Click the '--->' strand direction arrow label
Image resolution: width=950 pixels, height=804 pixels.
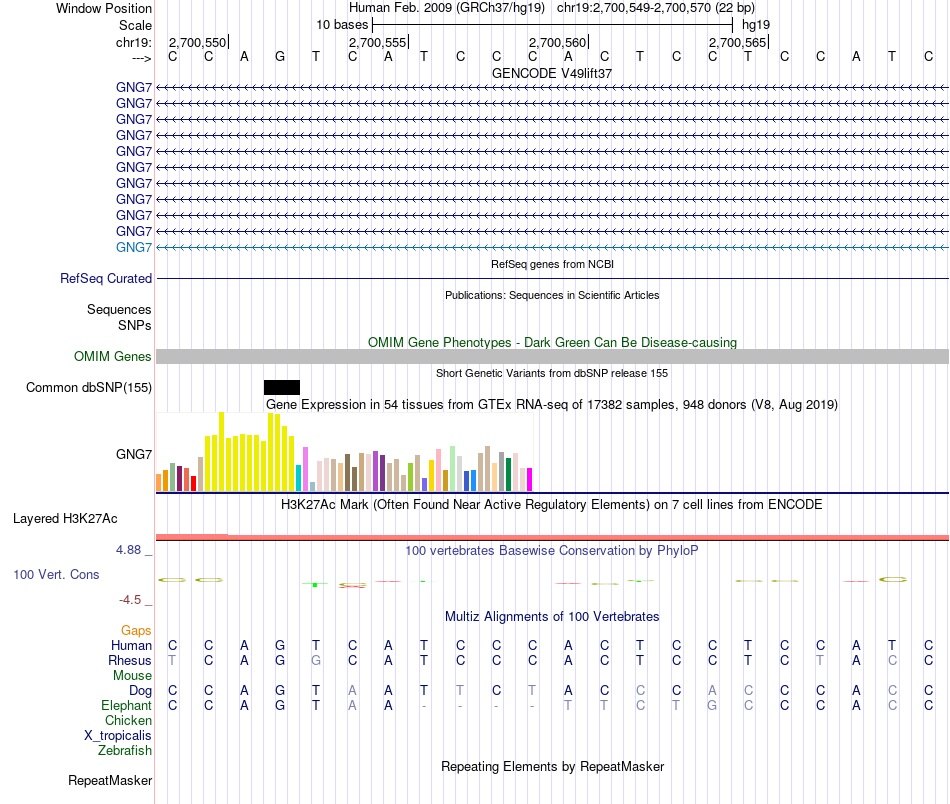click(x=141, y=58)
